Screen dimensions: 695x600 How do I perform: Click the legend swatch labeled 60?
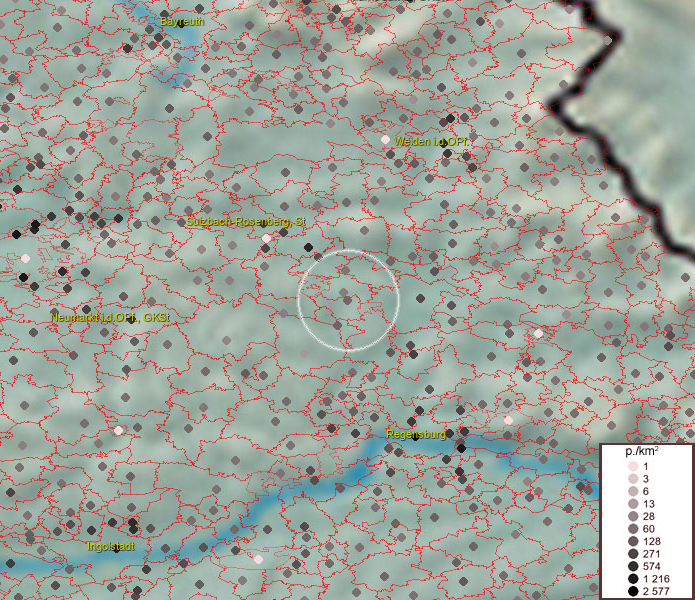click(633, 529)
